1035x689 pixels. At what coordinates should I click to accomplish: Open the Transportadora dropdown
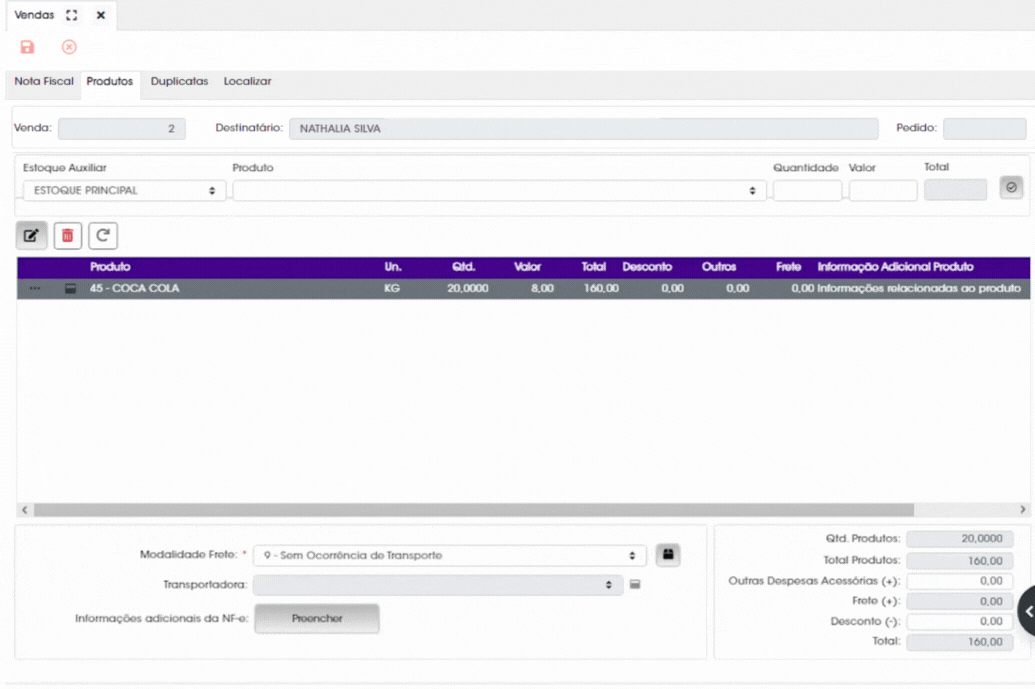438,585
